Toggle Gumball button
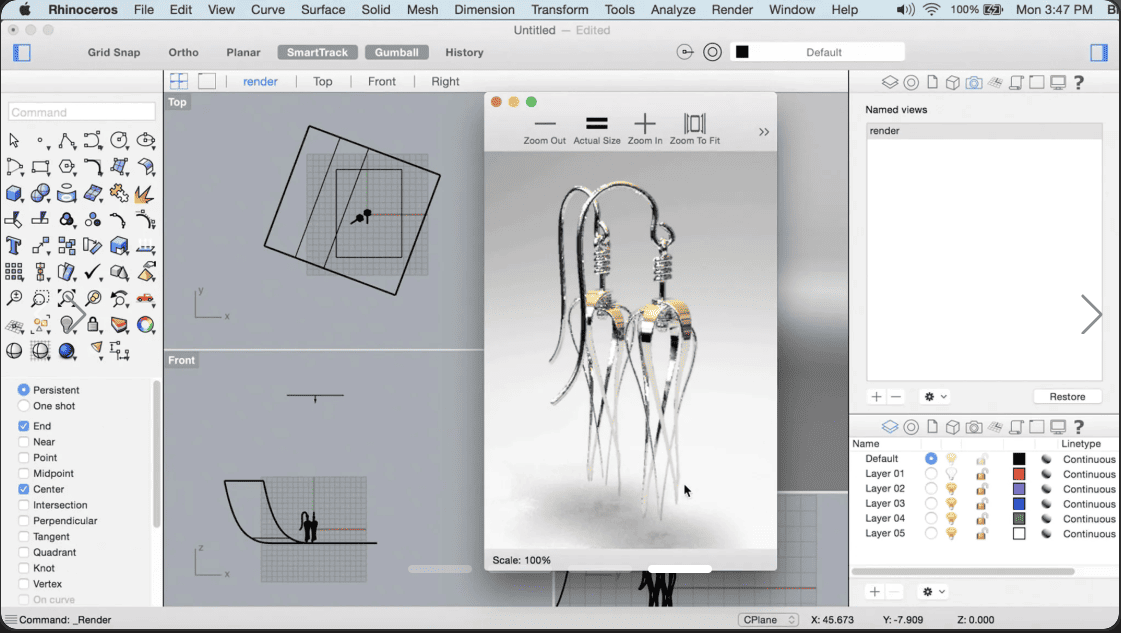The width and height of the screenshot is (1121, 633). click(397, 52)
